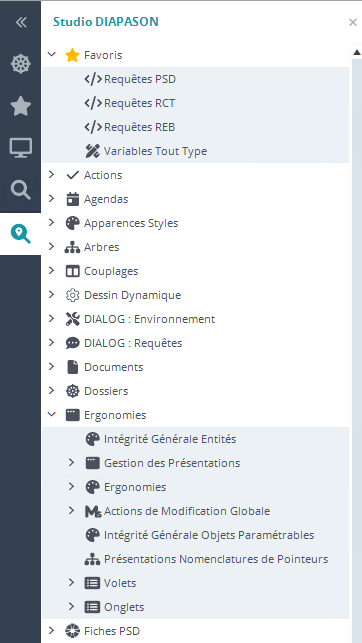Collapse the Favoris tree node
Image resolution: width=362 pixels, height=643 pixels.
pyautogui.click(x=51, y=54)
